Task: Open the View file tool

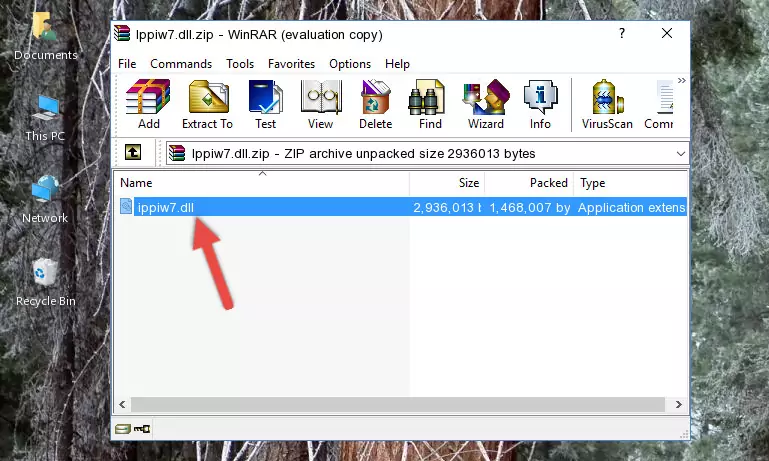Action: (321, 104)
